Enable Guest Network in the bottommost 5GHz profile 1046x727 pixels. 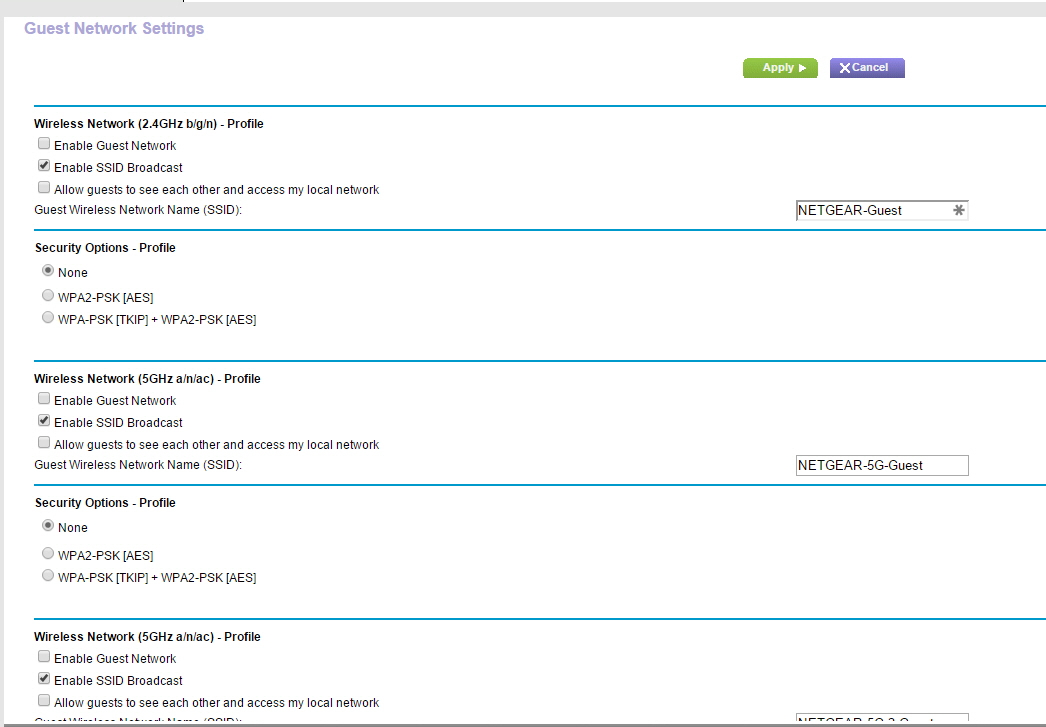coord(44,658)
